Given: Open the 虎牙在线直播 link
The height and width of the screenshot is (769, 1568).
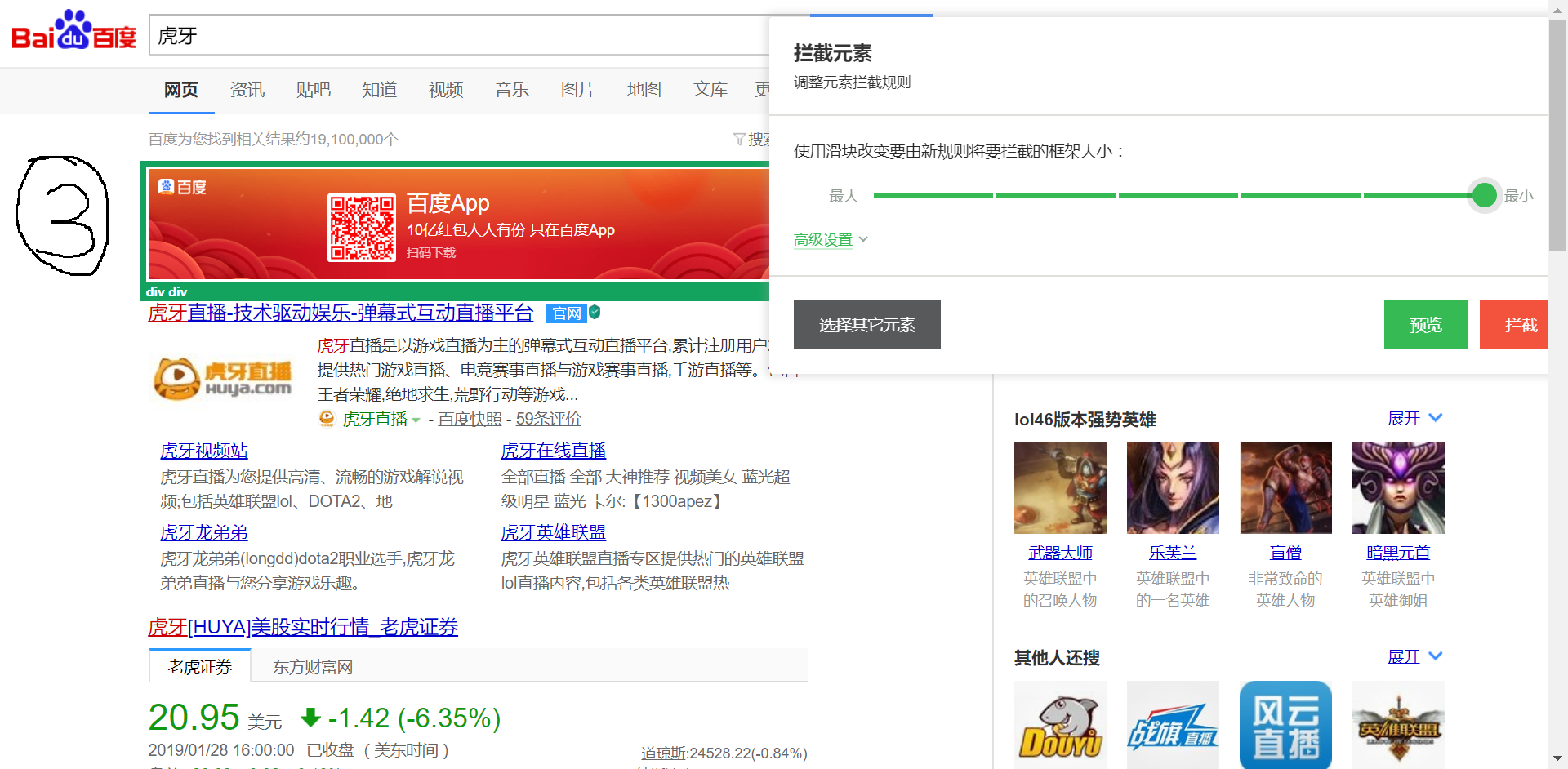Looking at the screenshot, I should [x=554, y=451].
